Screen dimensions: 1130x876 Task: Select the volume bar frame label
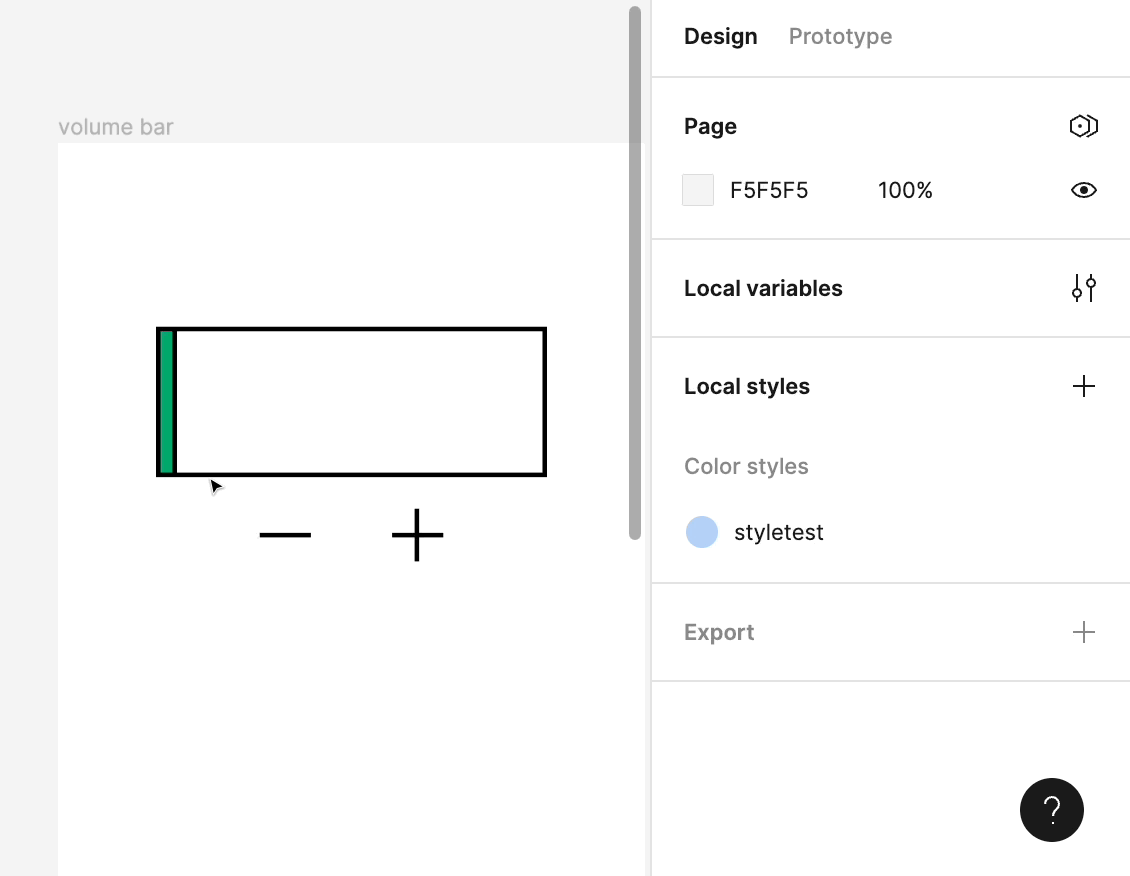pos(116,127)
